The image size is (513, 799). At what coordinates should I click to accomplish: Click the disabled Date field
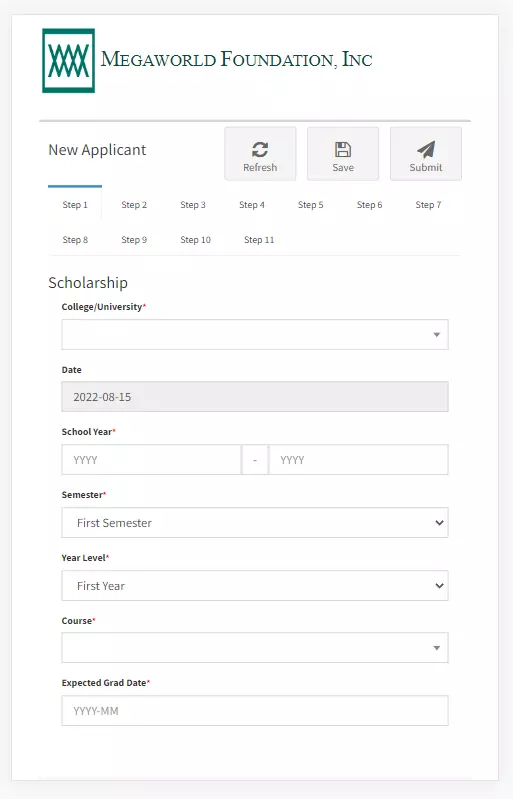pyautogui.click(x=255, y=396)
